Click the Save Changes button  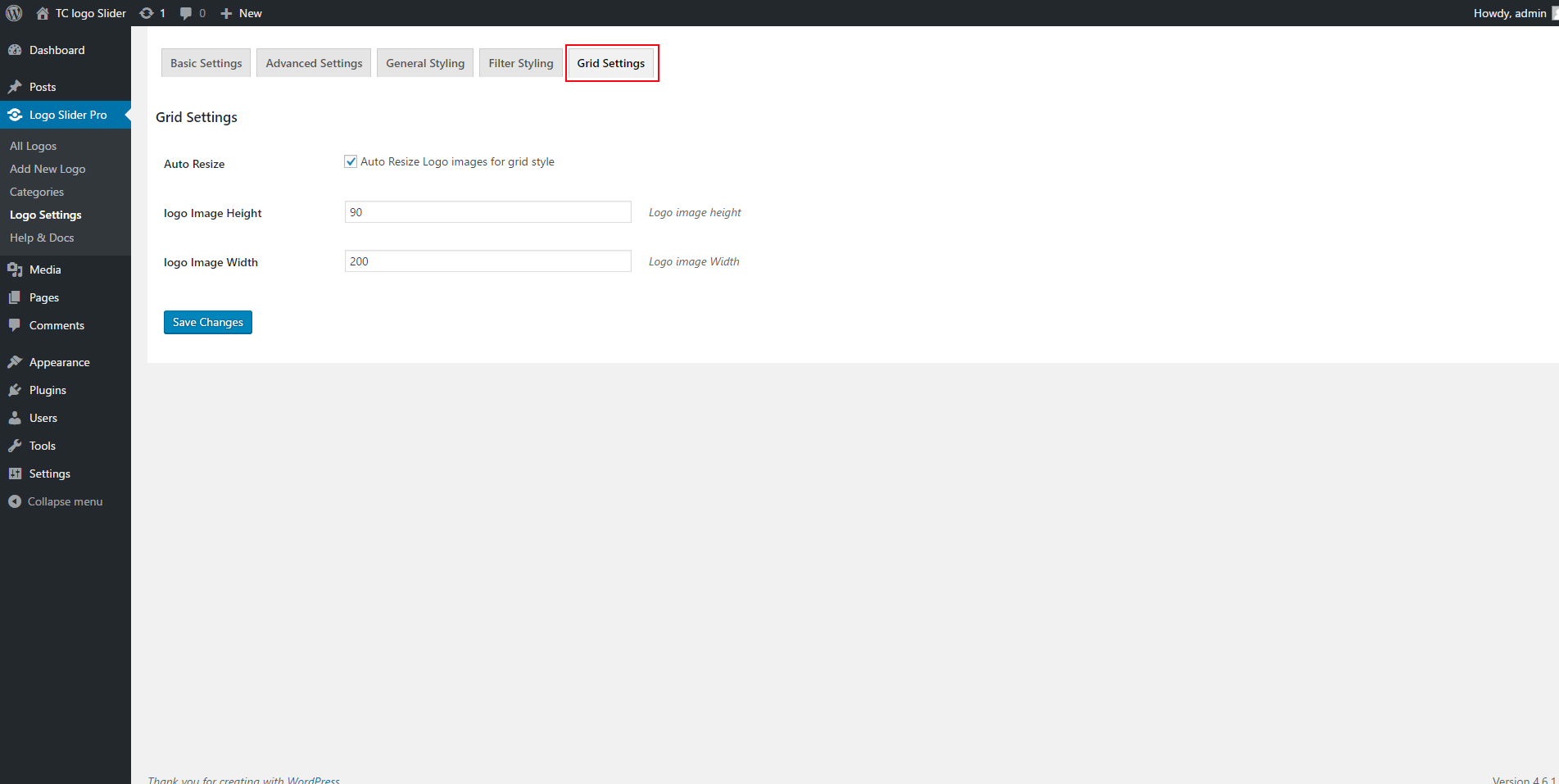[x=208, y=322]
